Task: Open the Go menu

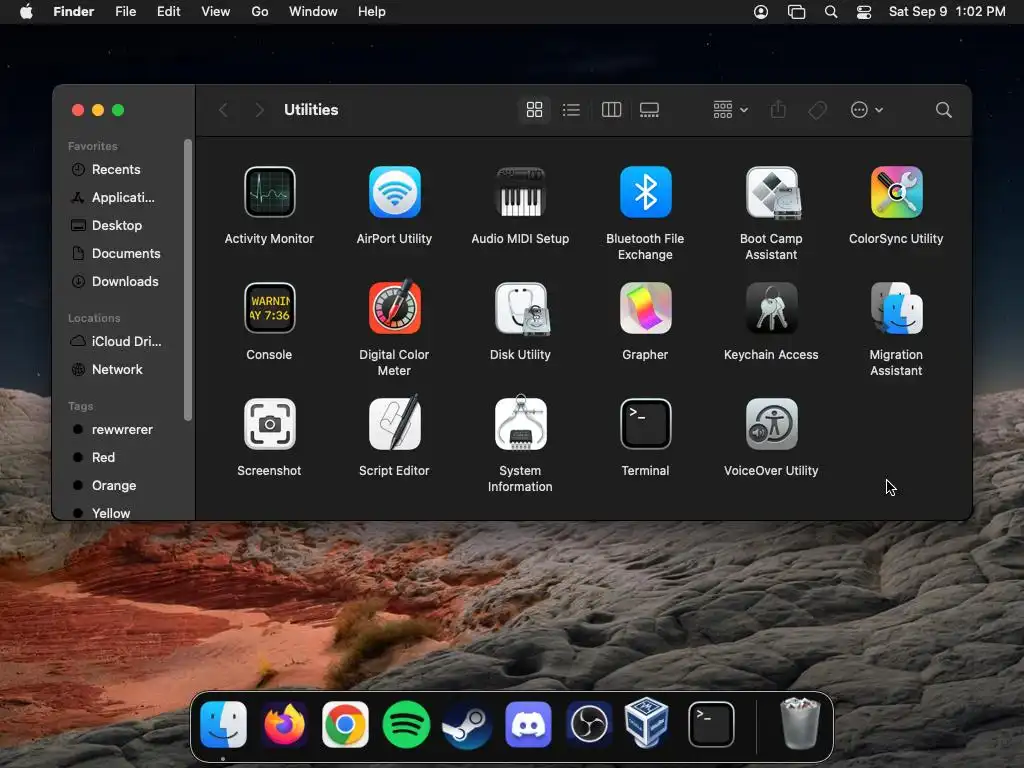Action: 260,12
